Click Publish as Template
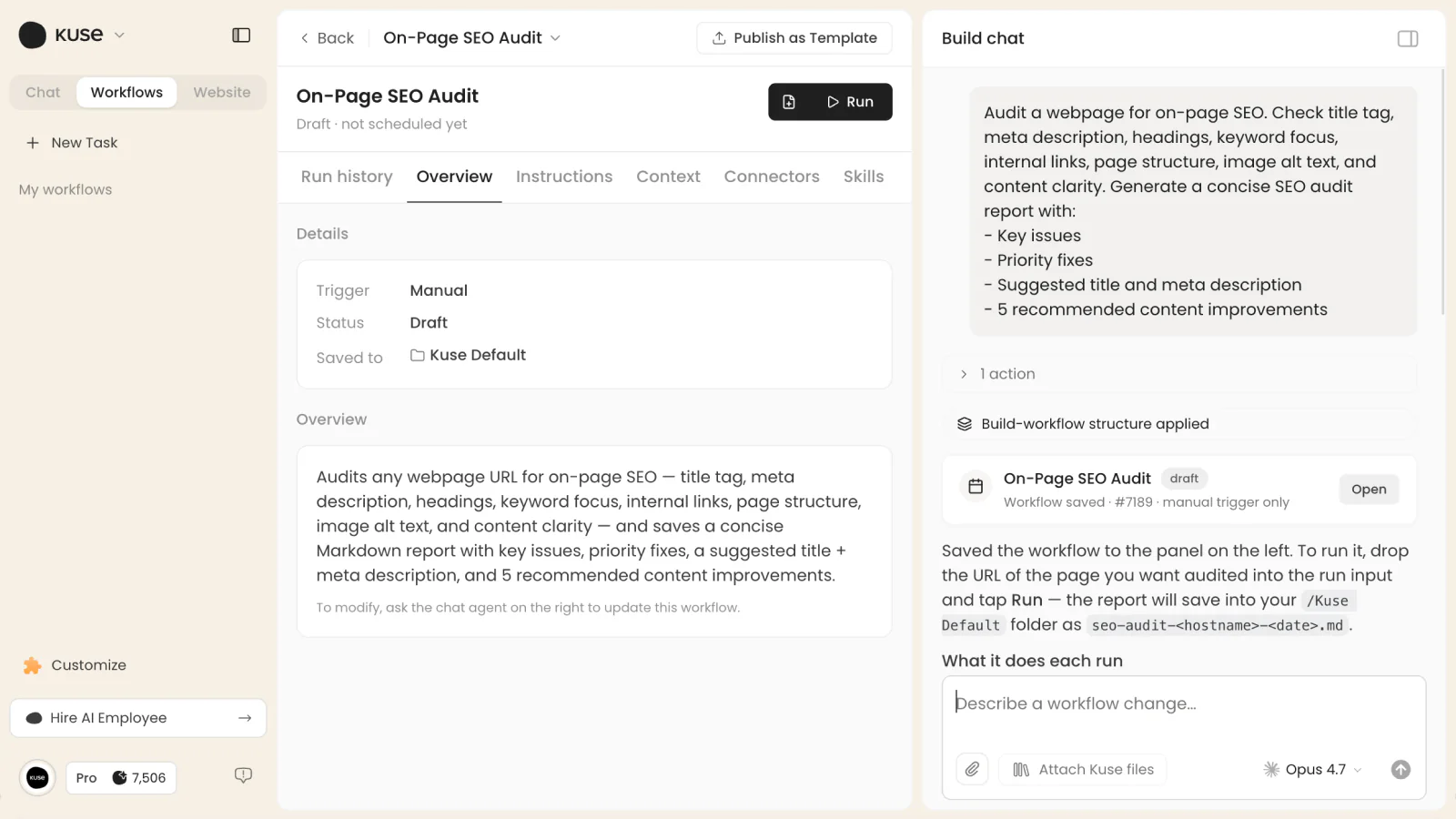 [794, 38]
